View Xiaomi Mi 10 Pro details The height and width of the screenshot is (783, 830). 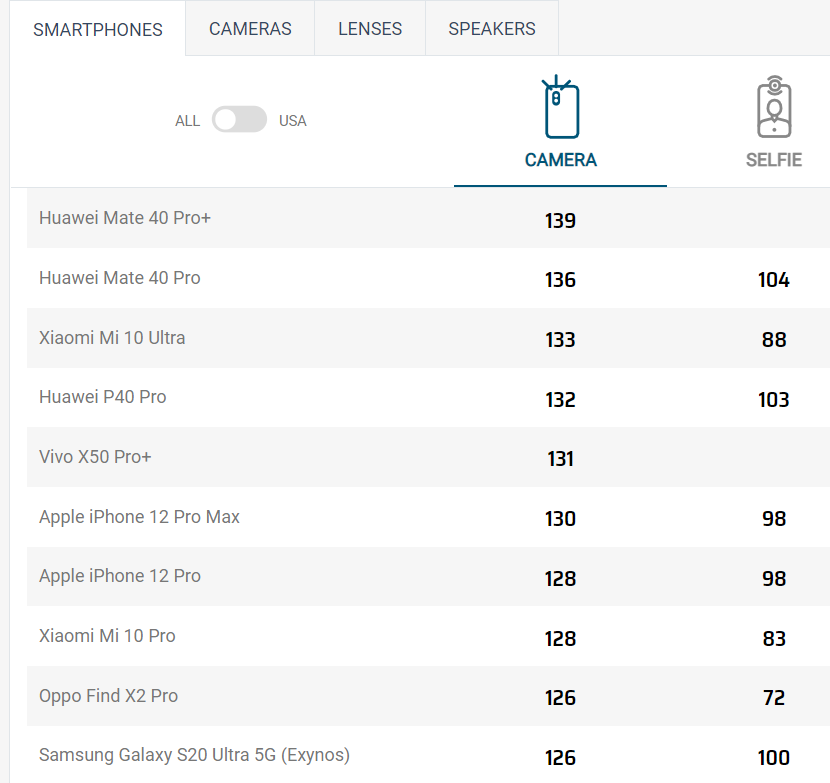[x=107, y=636]
